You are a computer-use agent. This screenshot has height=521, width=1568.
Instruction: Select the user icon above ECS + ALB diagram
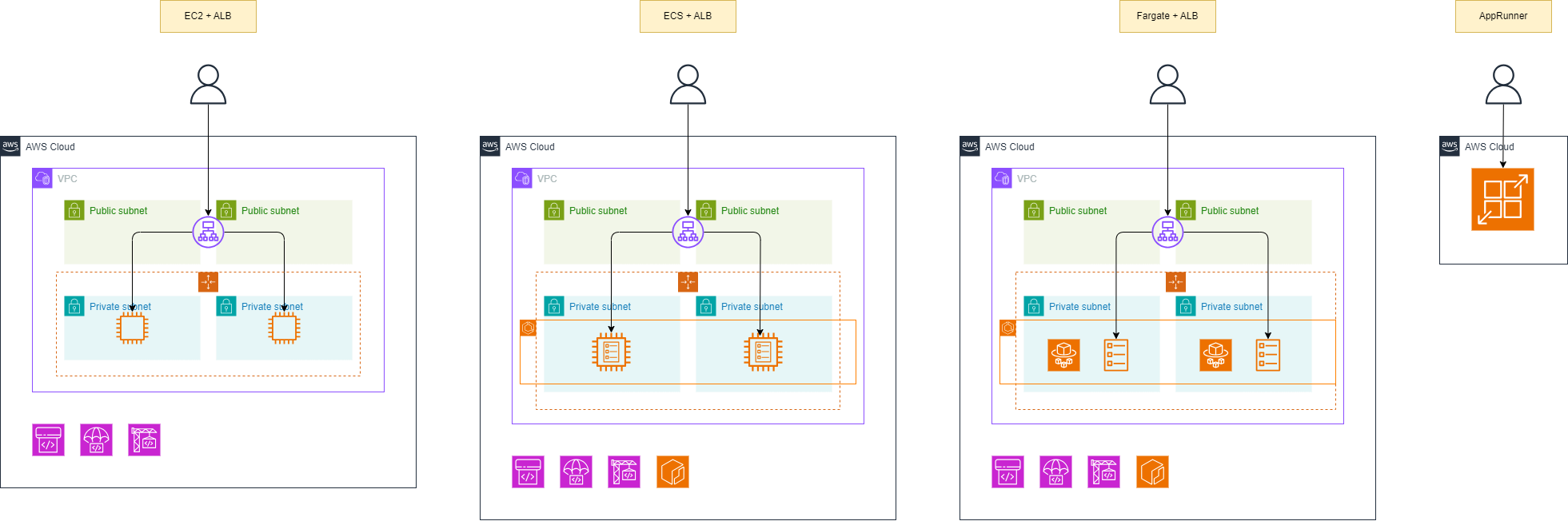[x=688, y=85]
